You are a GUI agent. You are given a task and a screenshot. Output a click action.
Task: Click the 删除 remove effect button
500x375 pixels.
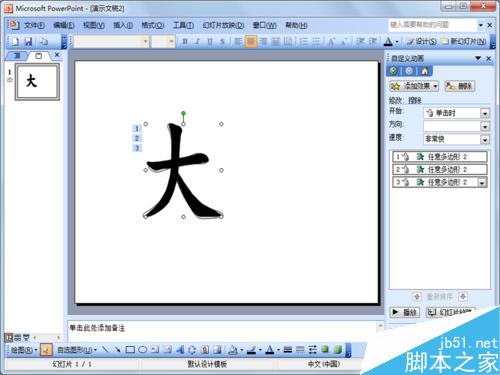click(x=460, y=86)
